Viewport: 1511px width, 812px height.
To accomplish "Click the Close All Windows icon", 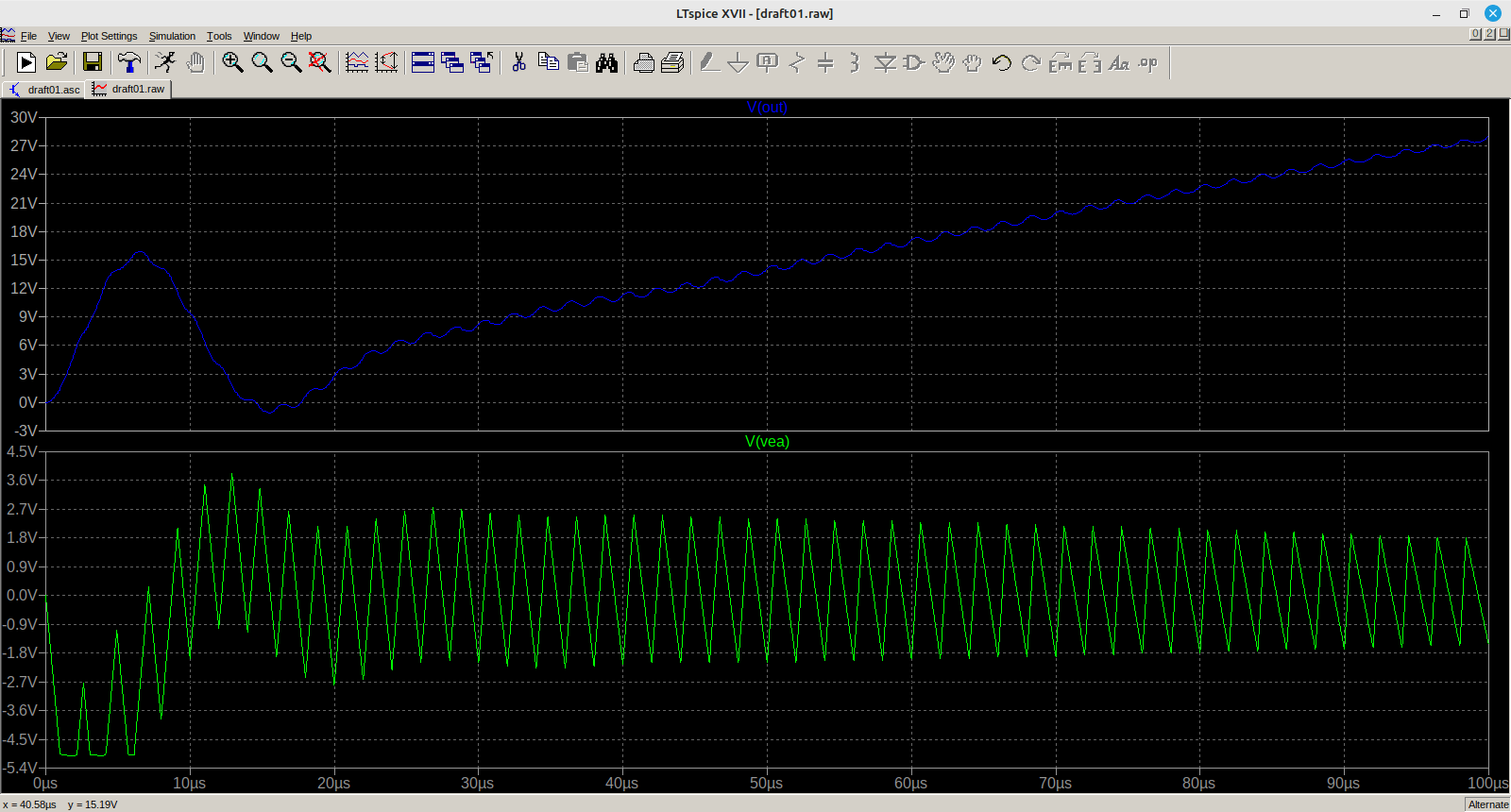I will pyautogui.click(x=482, y=62).
